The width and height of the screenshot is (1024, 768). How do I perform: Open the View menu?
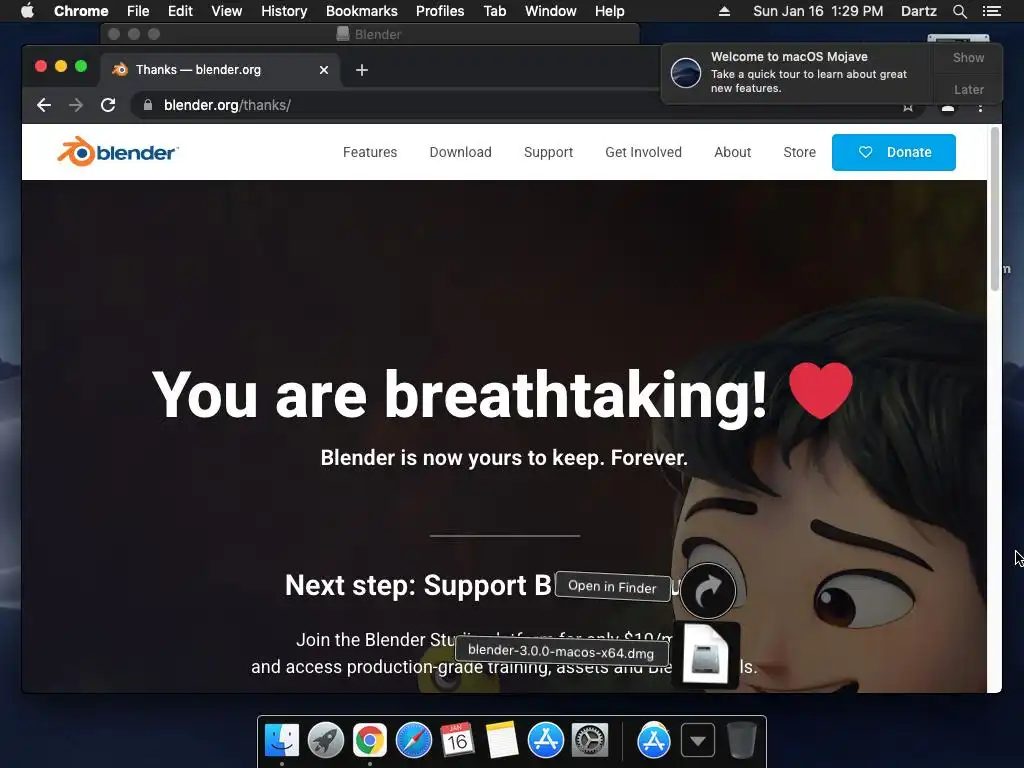227,11
